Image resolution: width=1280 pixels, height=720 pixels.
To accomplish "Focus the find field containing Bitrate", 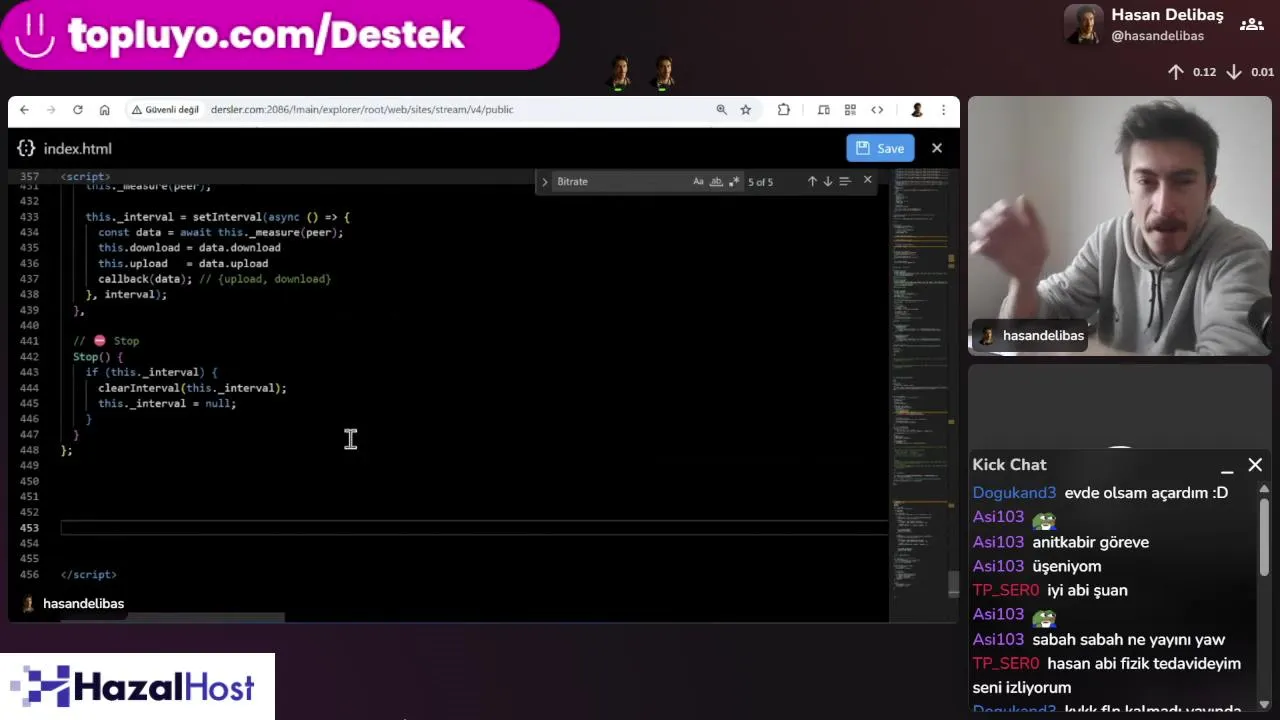I will (x=620, y=182).
